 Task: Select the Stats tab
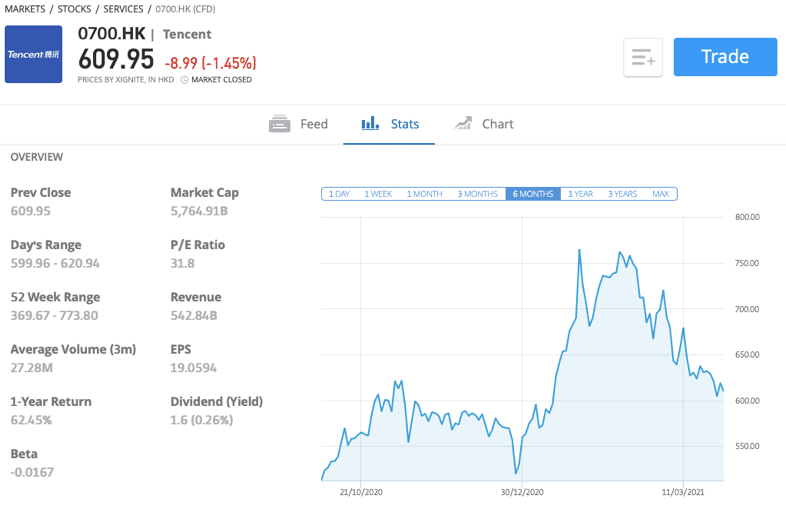[x=389, y=124]
